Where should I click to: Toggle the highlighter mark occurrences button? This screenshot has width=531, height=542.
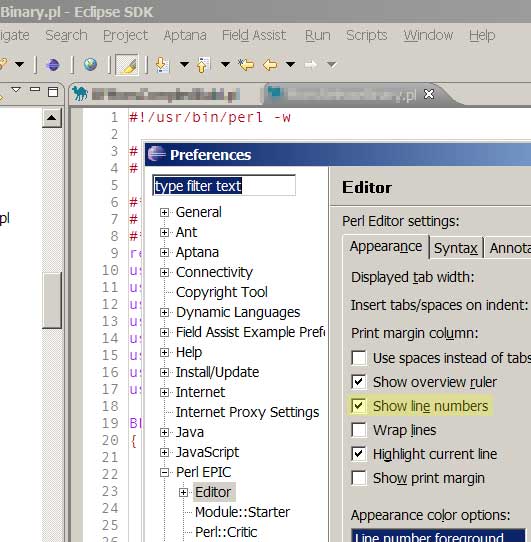(x=127, y=65)
